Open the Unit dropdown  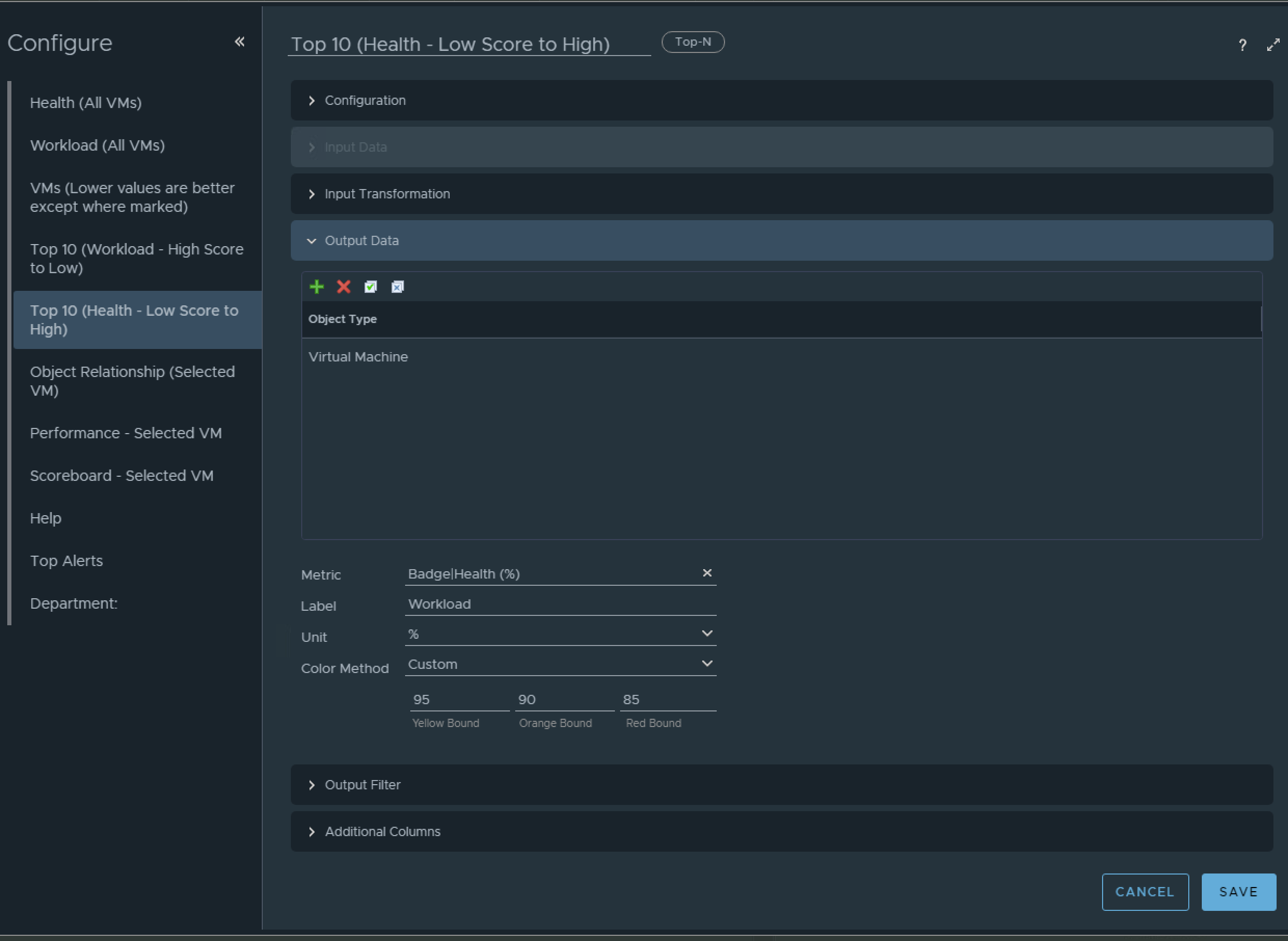(559, 634)
